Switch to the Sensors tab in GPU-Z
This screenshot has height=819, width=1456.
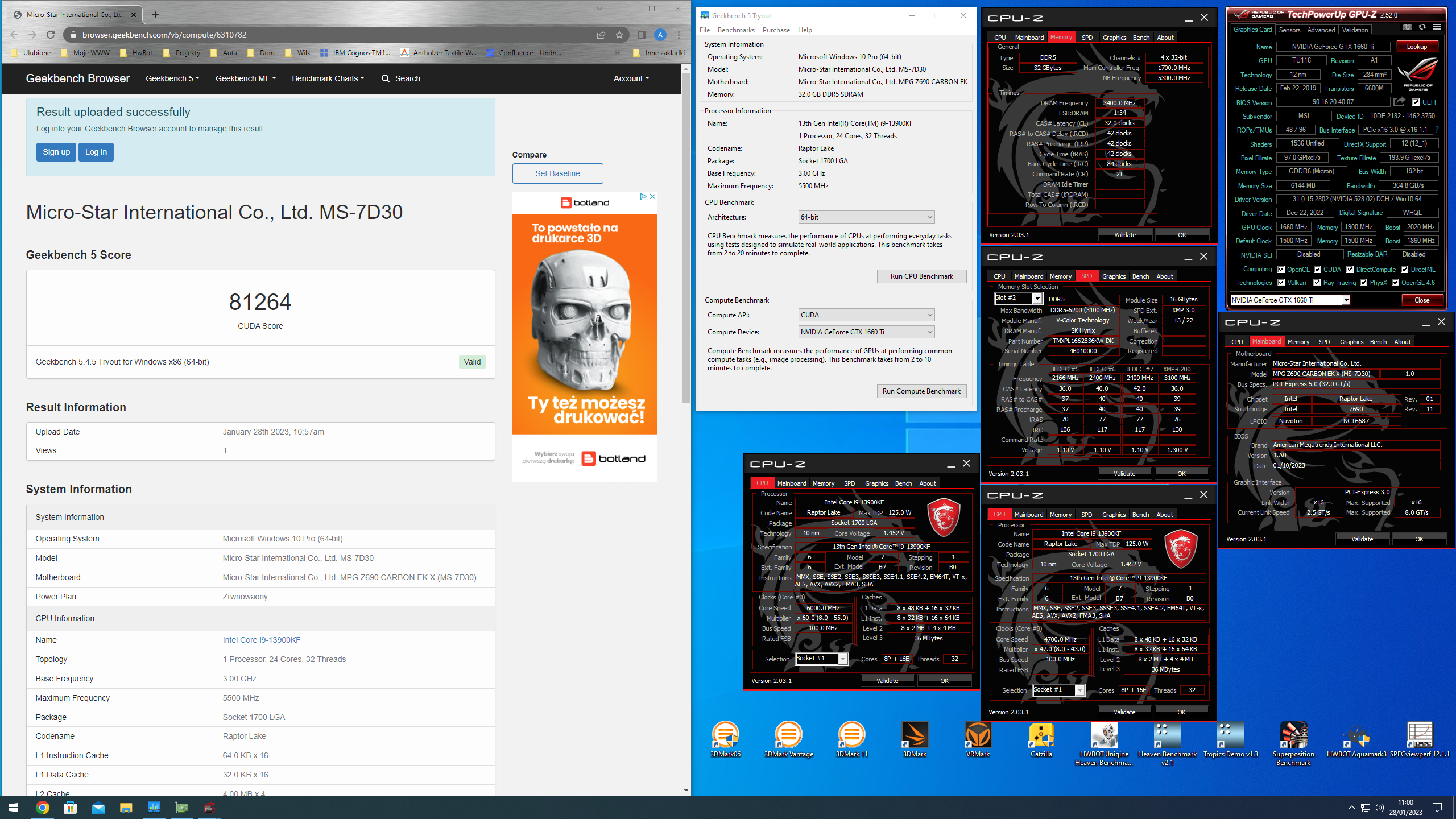click(1289, 30)
